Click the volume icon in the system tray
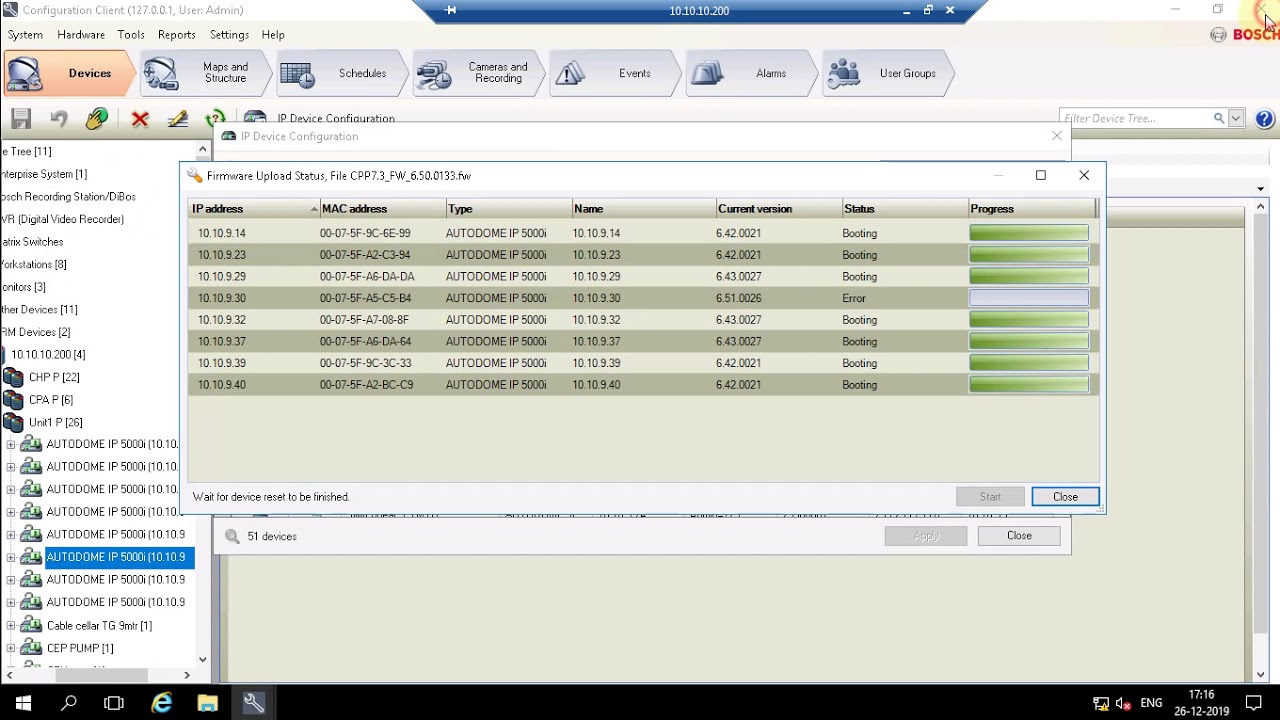The height and width of the screenshot is (720, 1280). click(1123, 703)
